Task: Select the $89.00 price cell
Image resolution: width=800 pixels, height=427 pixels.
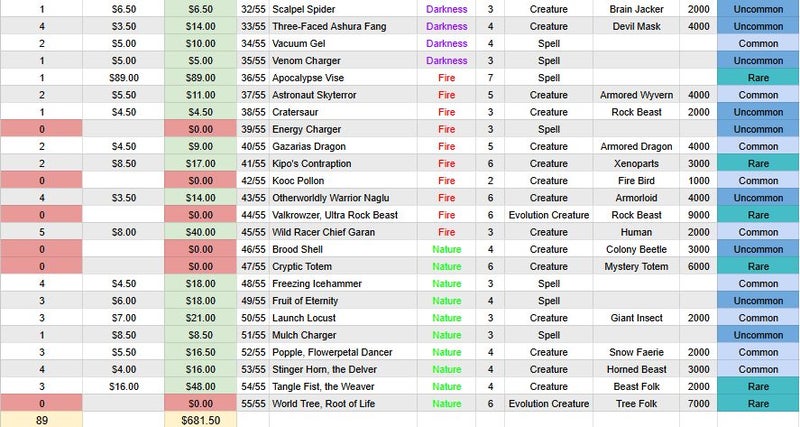Action: pyautogui.click(x=123, y=78)
